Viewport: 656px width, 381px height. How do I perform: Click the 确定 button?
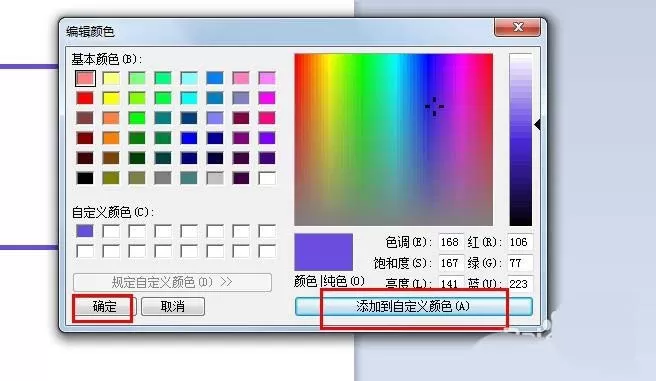pos(103,307)
